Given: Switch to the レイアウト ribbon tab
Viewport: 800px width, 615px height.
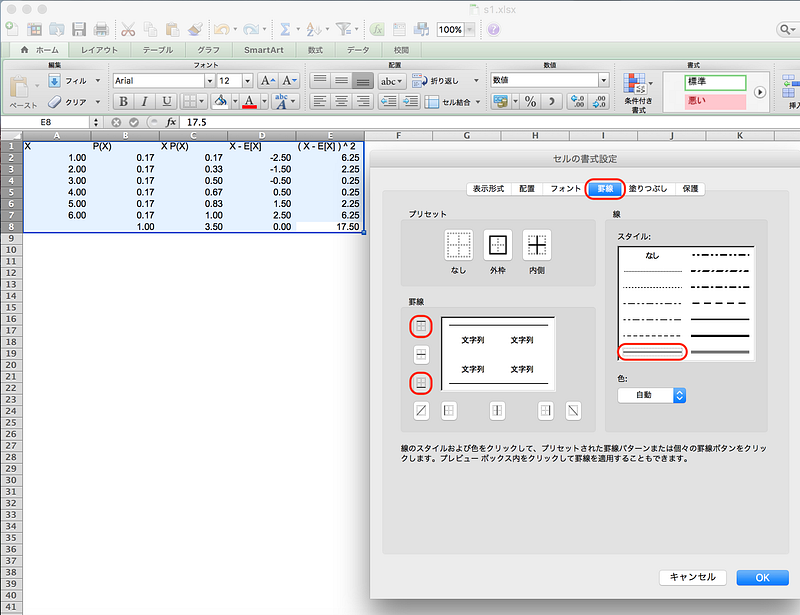Looking at the screenshot, I should (x=99, y=50).
